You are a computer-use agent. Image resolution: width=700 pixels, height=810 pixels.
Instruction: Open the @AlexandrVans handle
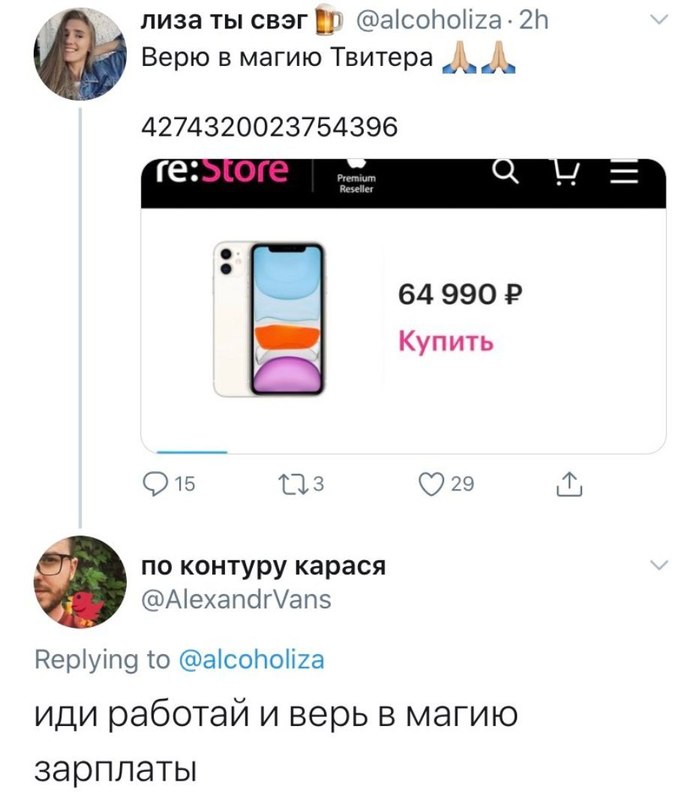pos(236,600)
